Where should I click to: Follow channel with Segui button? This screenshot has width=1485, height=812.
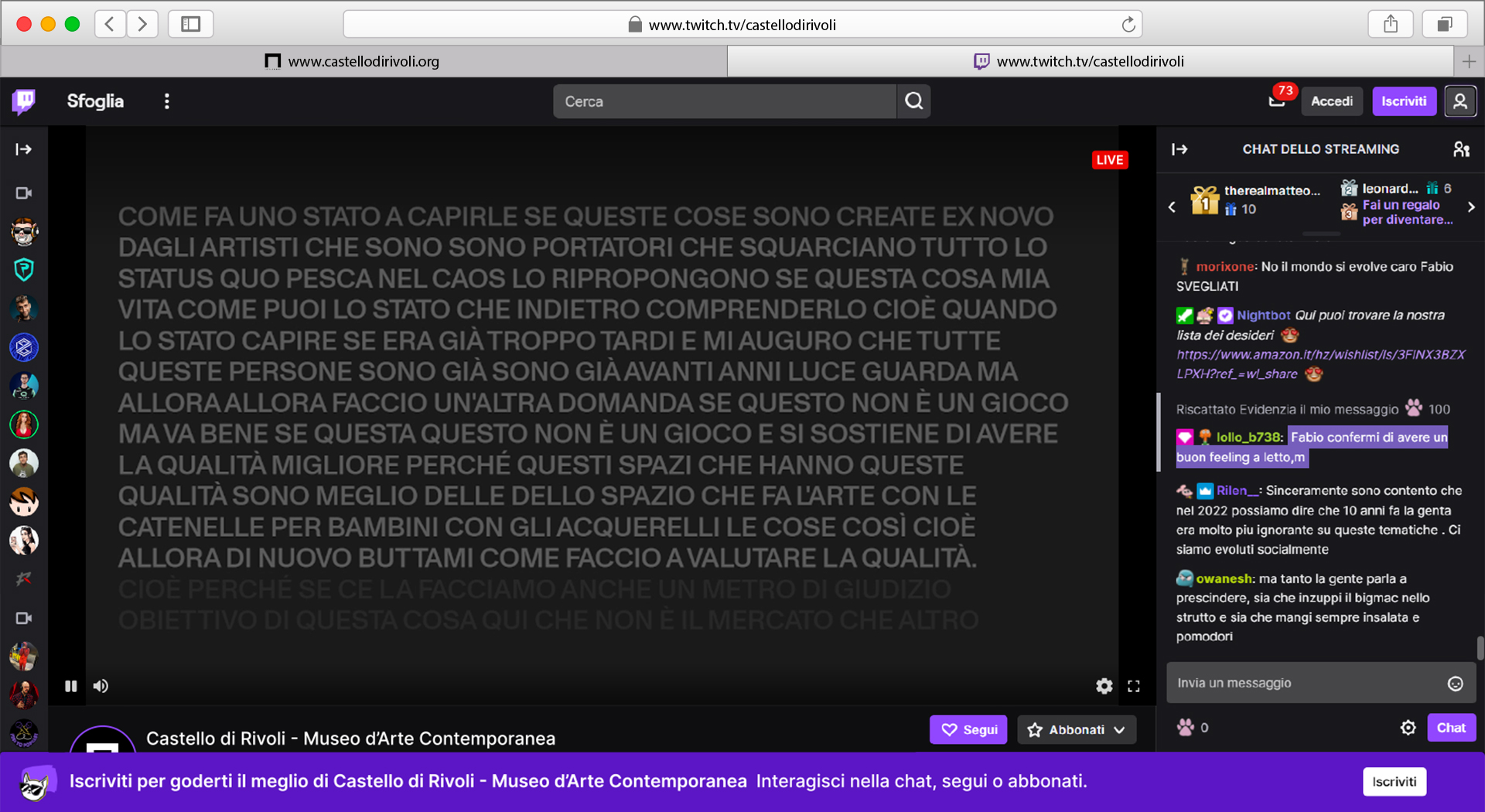(968, 729)
